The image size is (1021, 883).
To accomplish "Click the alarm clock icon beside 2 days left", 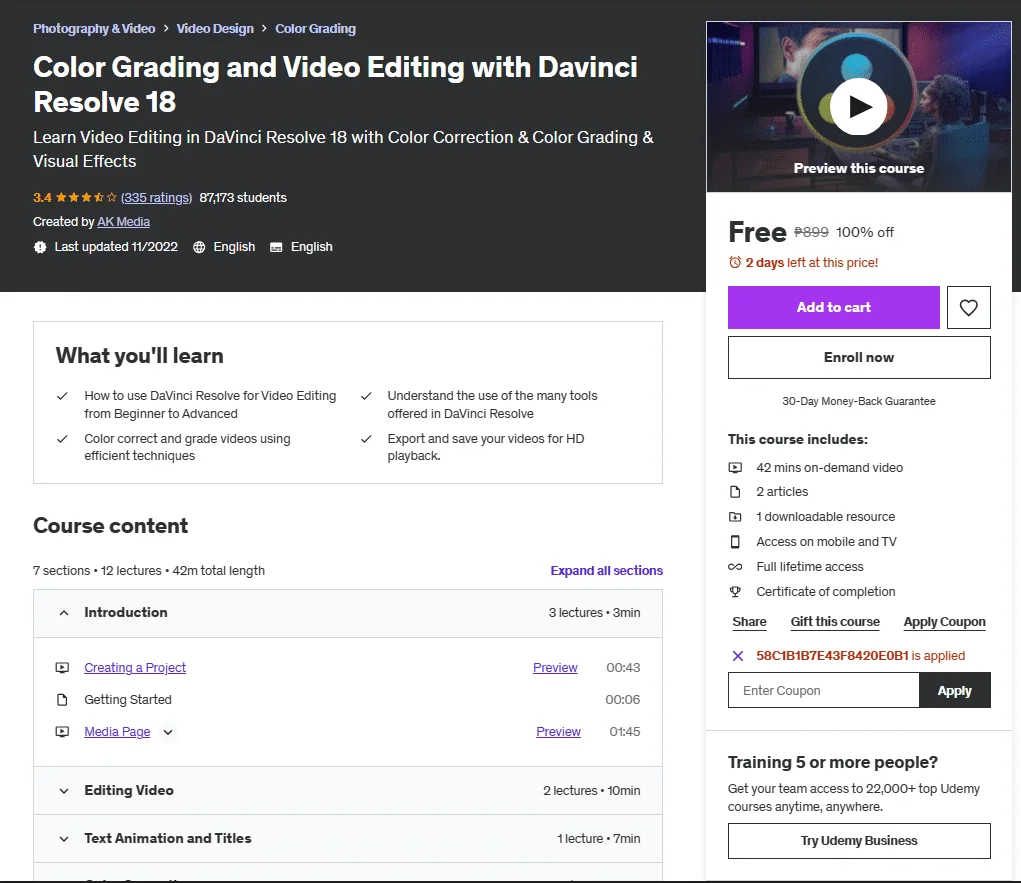I will (734, 262).
